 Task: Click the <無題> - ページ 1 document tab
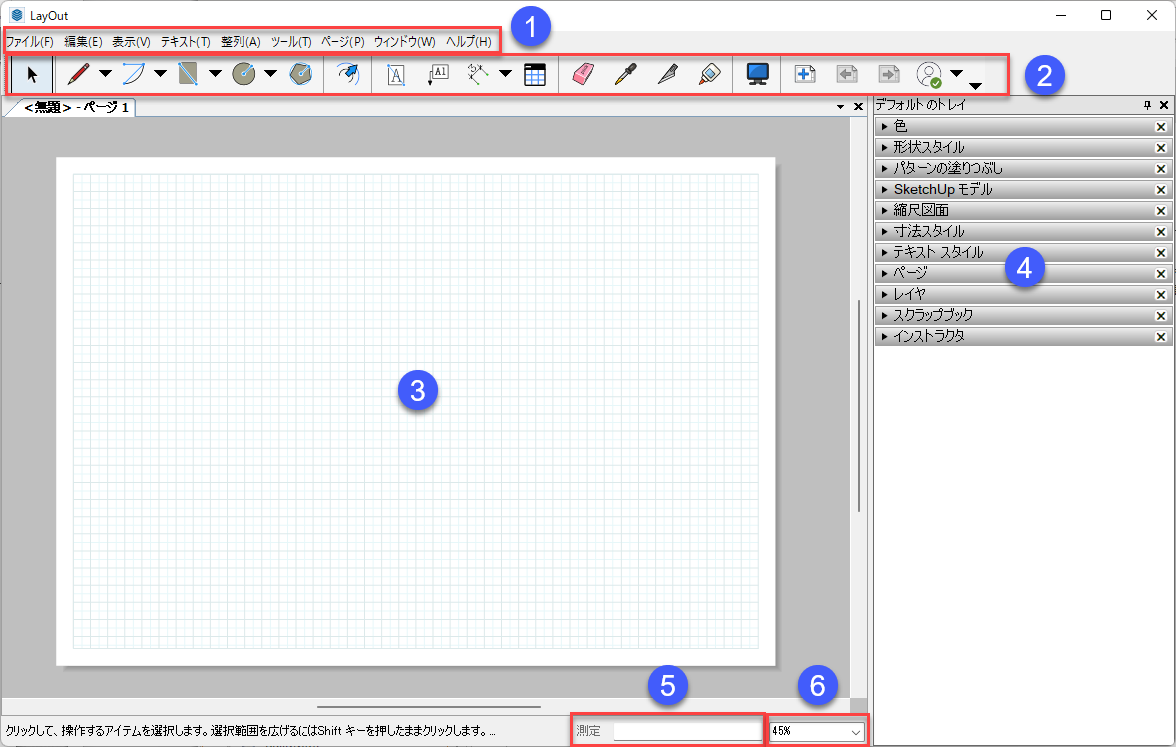[76, 108]
